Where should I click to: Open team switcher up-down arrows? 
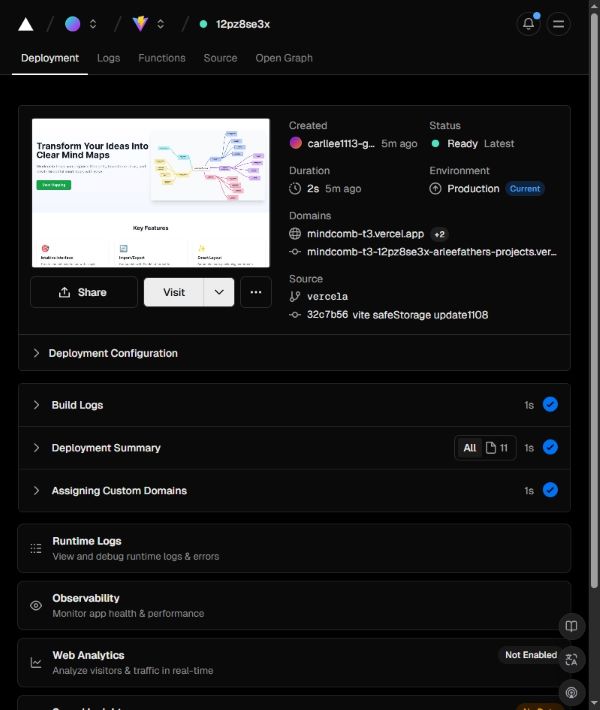(93, 24)
